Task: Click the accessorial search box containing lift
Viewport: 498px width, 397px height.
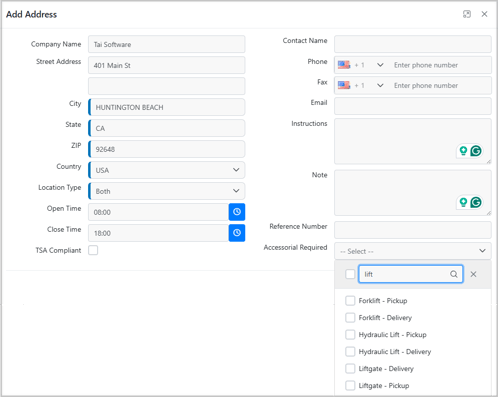Action: tap(411, 274)
